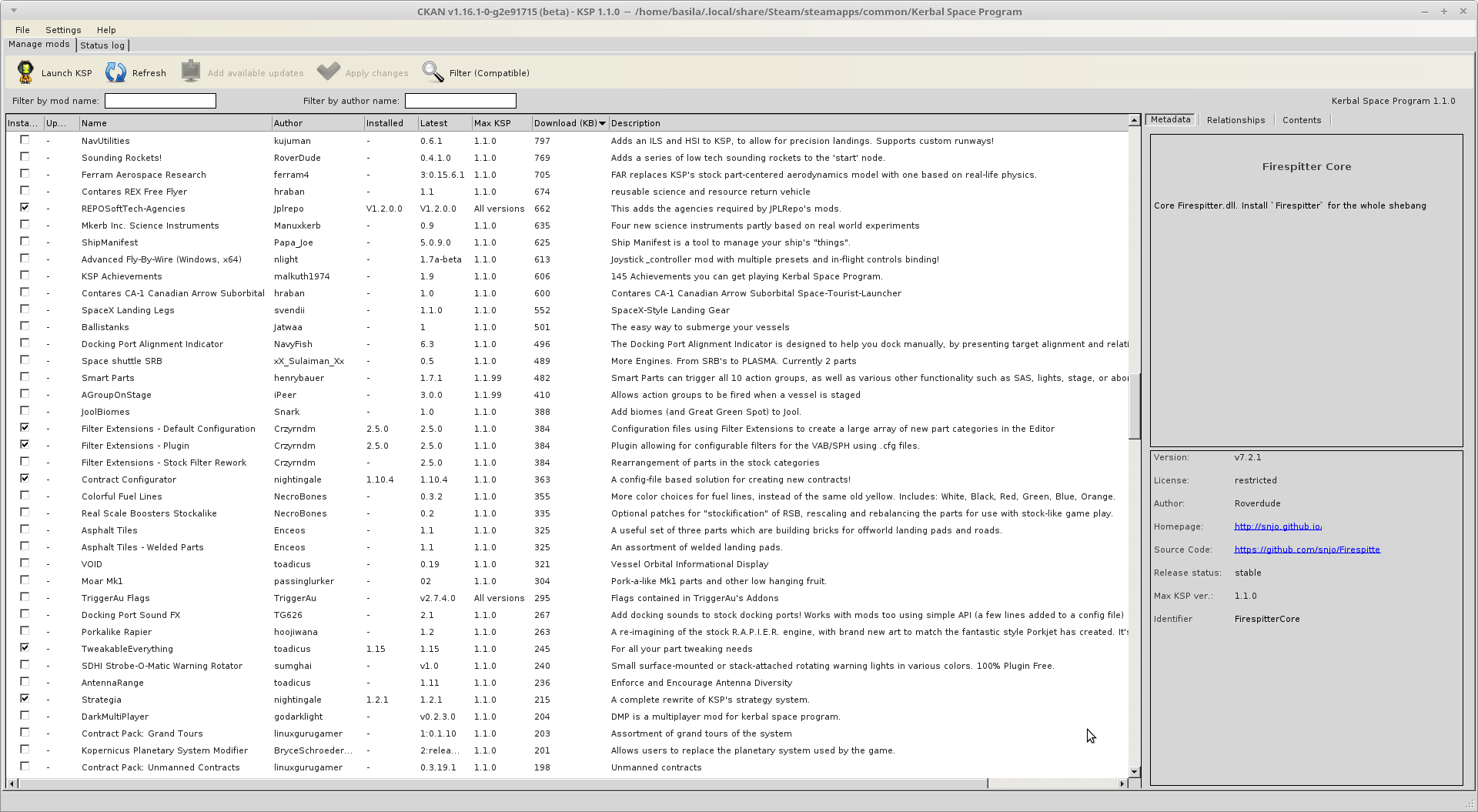Sort by Download (KB) column arrow
The height and width of the screenshot is (812, 1478).
click(x=602, y=123)
